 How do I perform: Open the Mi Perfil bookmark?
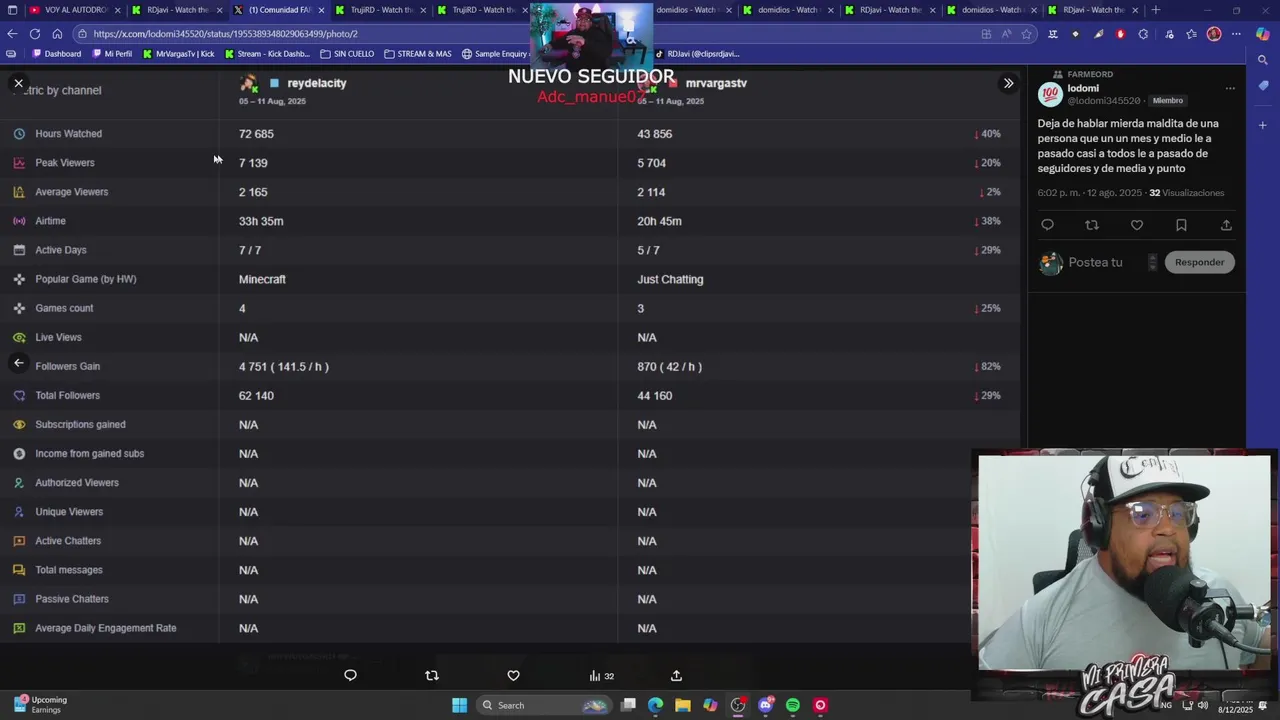pos(111,54)
